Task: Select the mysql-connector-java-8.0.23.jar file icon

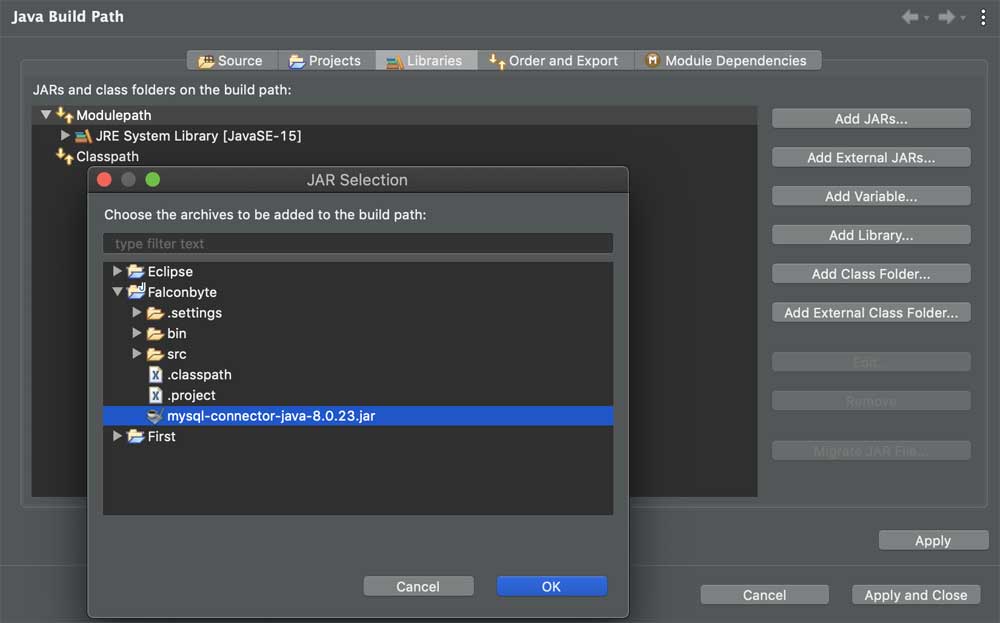Action: [x=156, y=416]
